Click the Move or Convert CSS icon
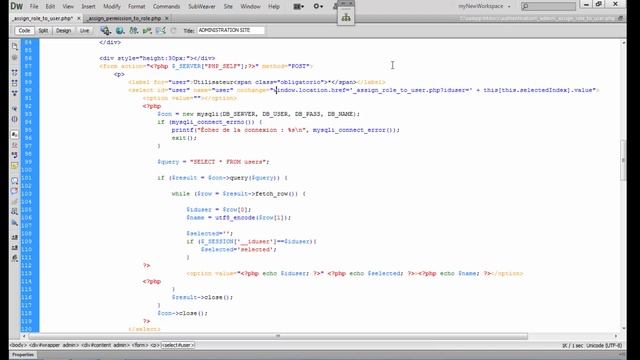640x360 pixels. (15, 222)
